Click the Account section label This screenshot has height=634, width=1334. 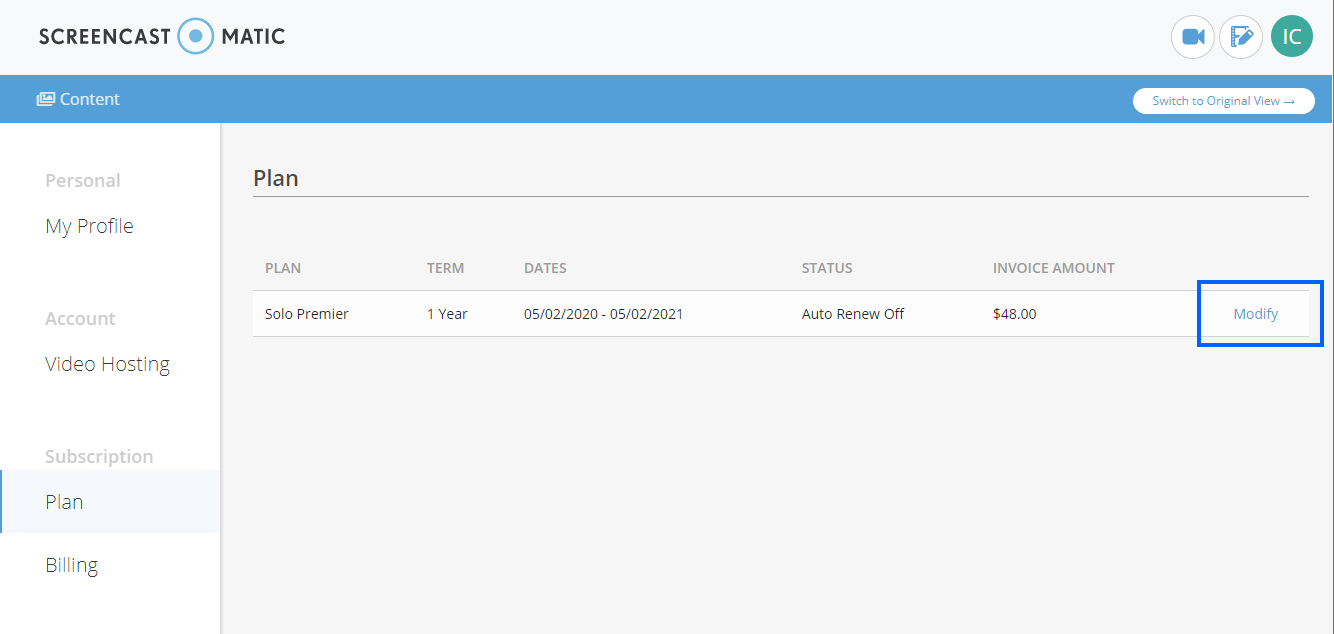80,318
